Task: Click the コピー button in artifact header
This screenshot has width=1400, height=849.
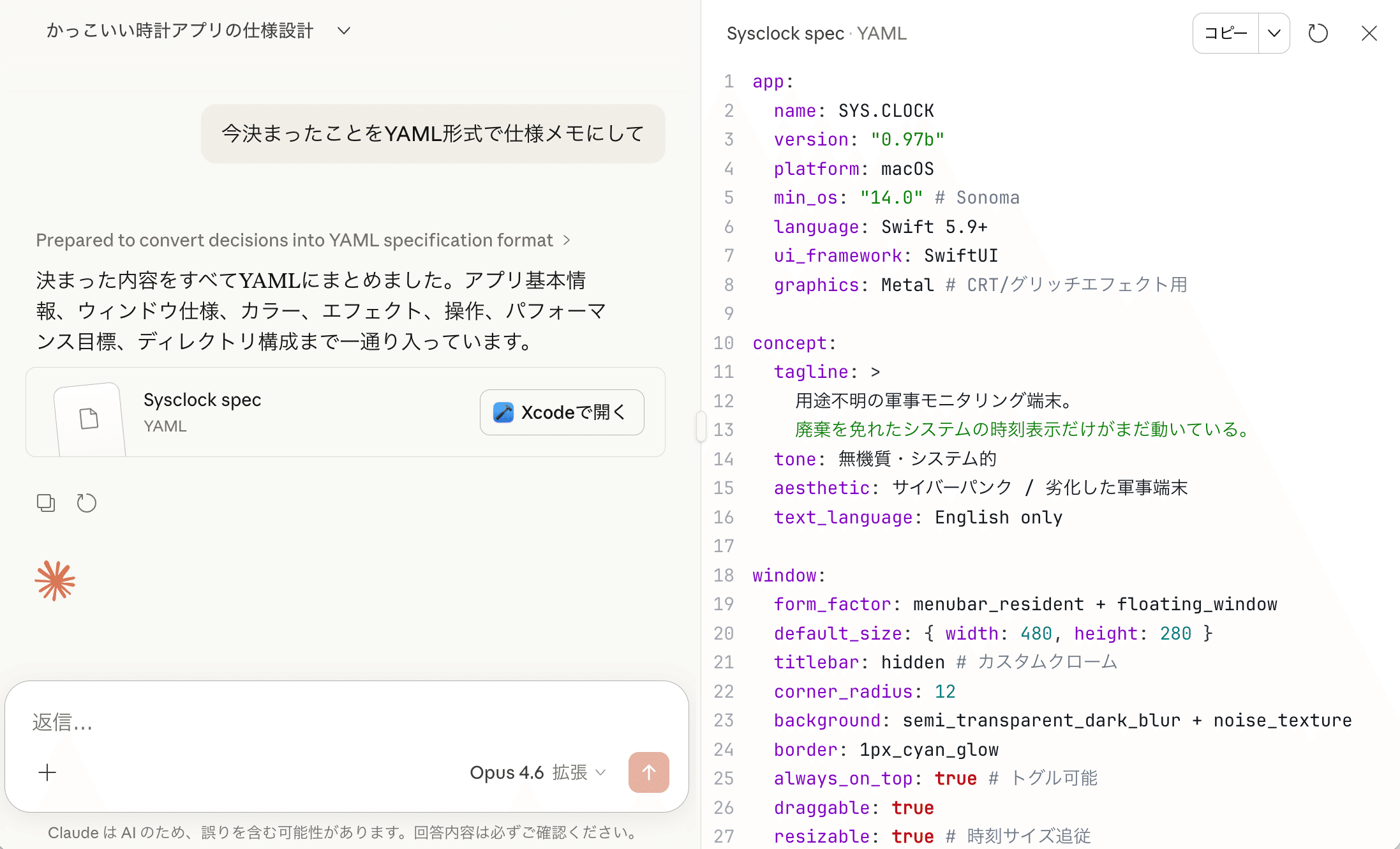Action: [x=1226, y=33]
